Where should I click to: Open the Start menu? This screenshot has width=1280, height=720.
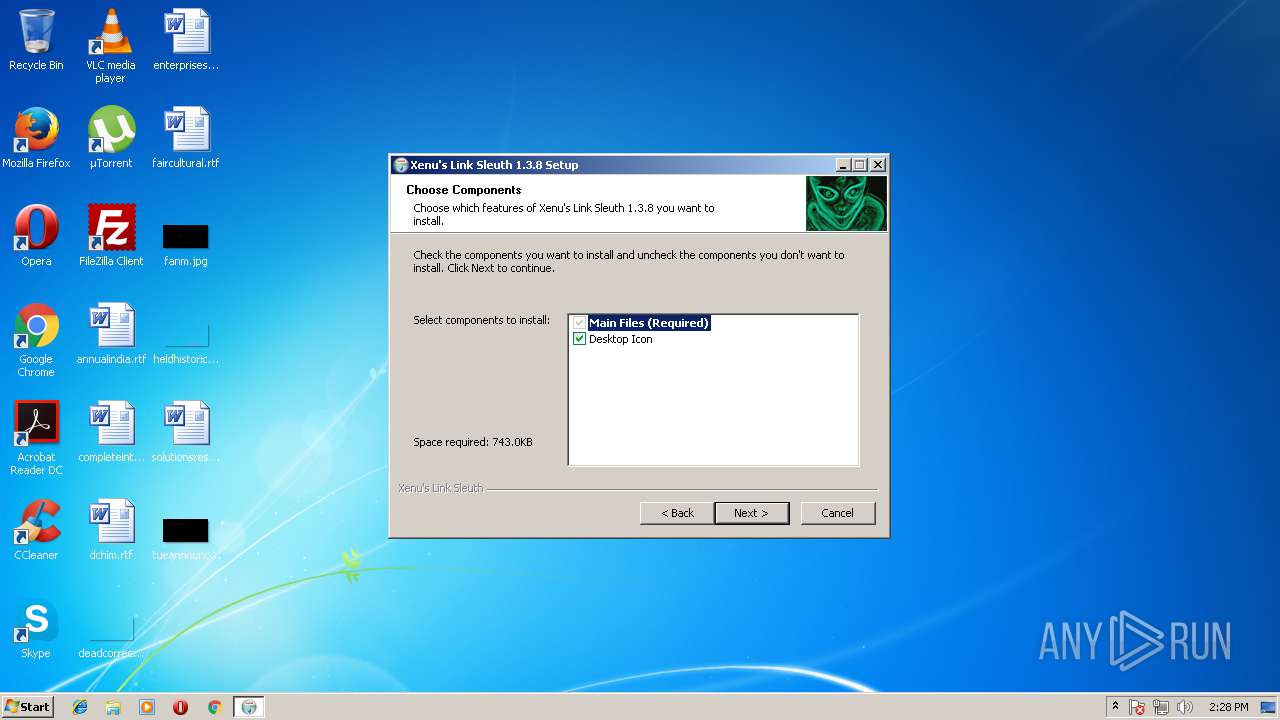click(28, 707)
